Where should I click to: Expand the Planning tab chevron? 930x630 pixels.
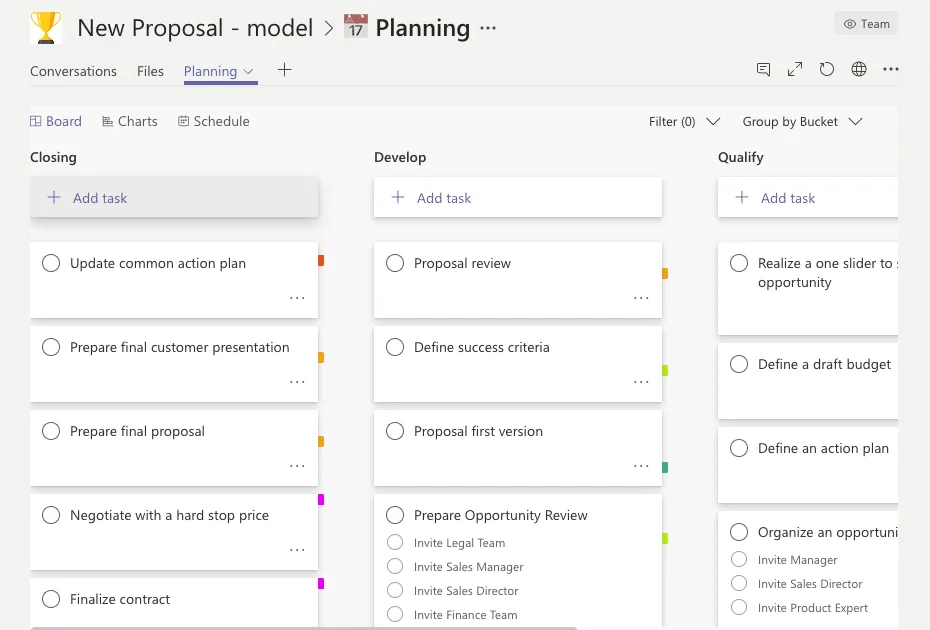(x=249, y=71)
